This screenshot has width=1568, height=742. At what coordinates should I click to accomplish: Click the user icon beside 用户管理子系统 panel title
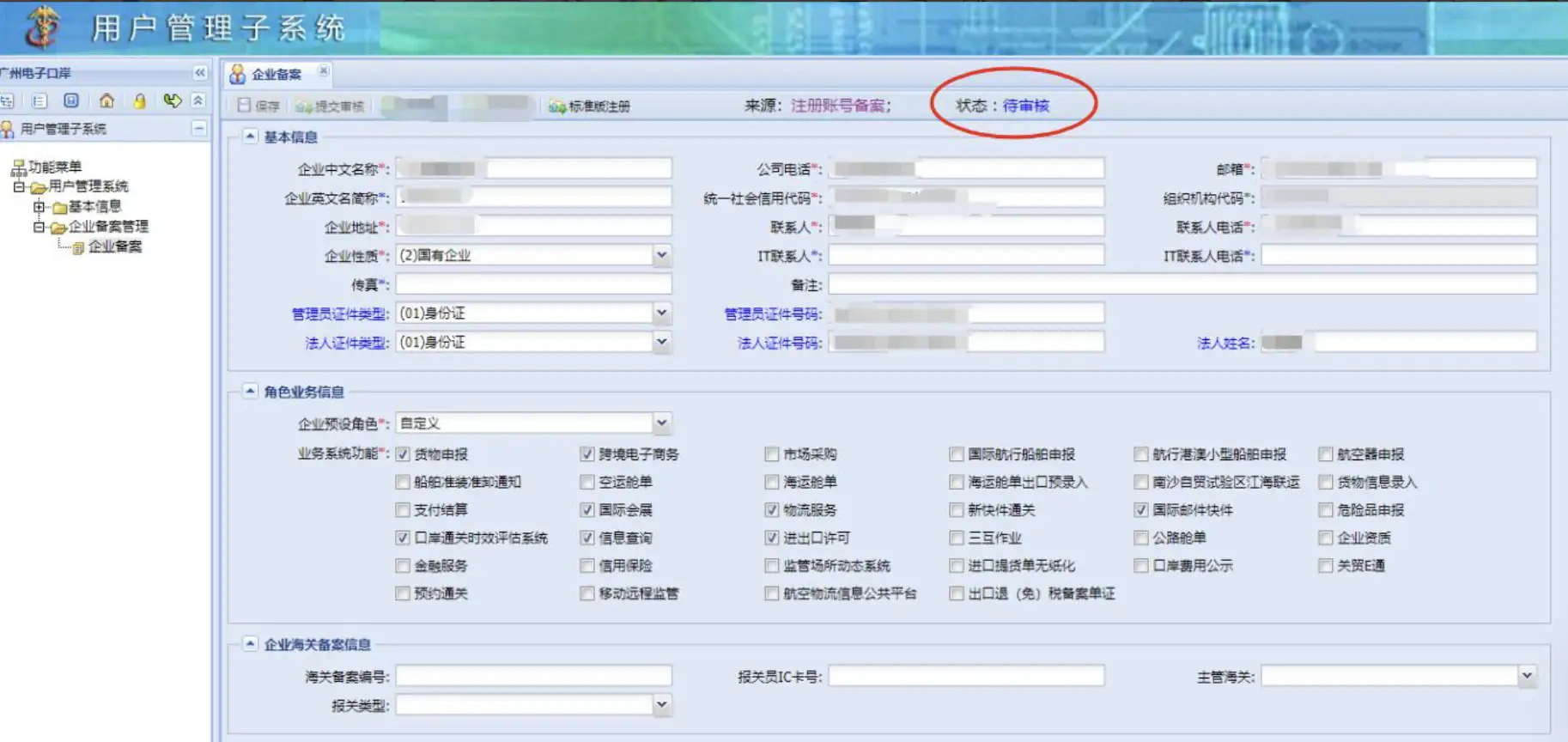click(x=8, y=129)
